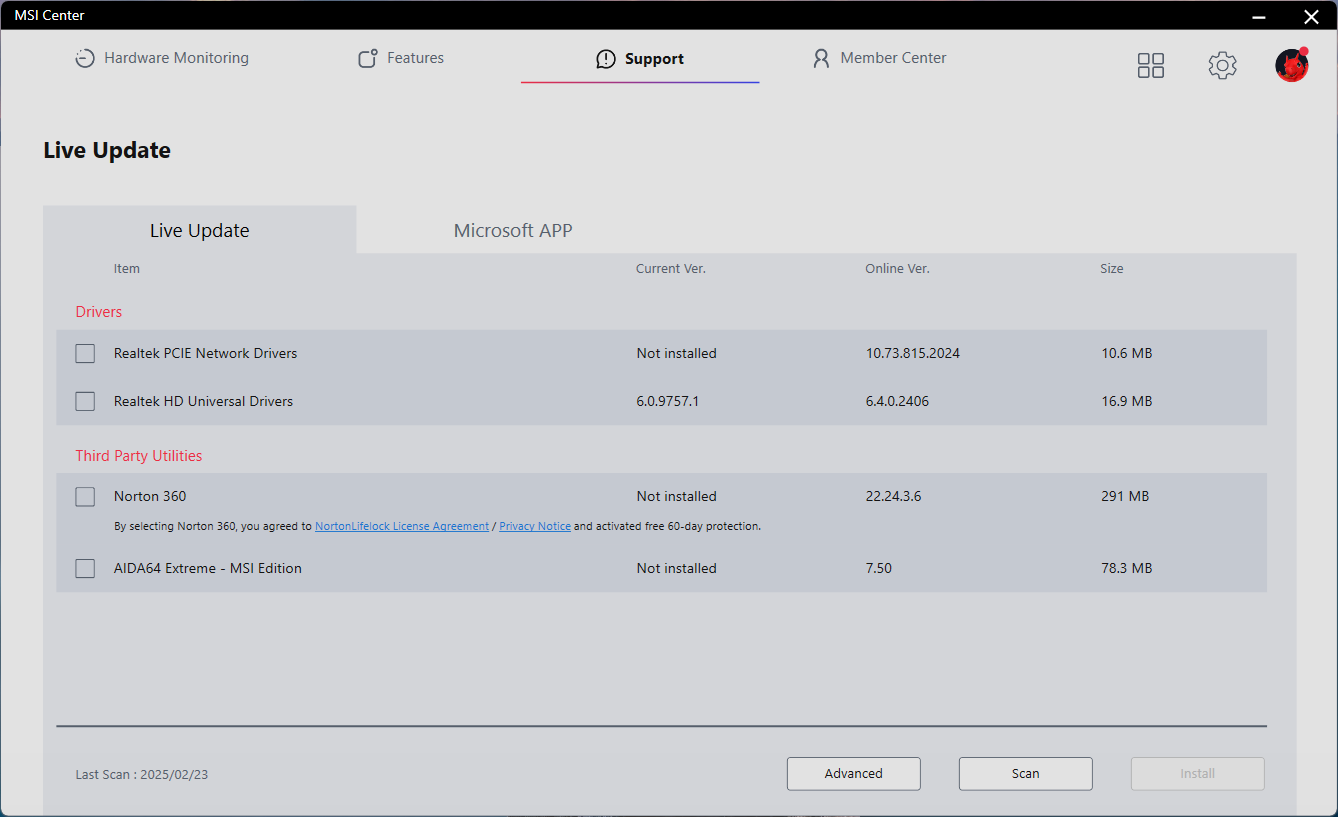1338x817 pixels.
Task: Open NortonLifelock License Agreement link
Action: point(402,526)
